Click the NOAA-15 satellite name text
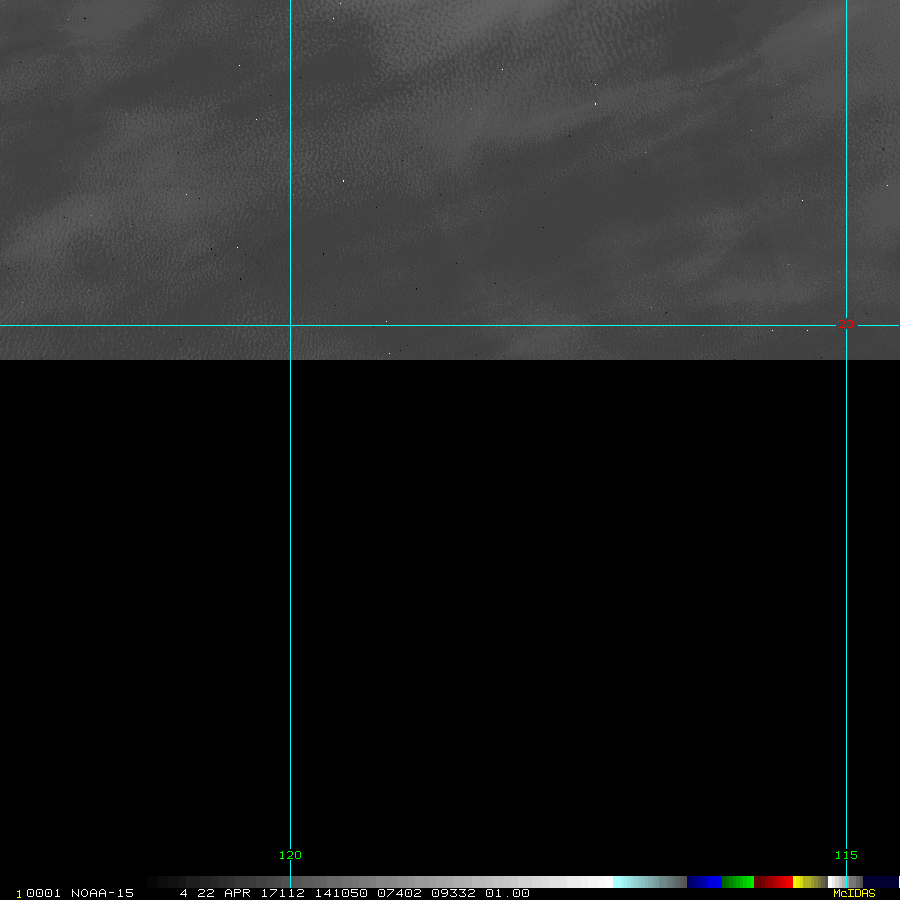 click(x=102, y=893)
